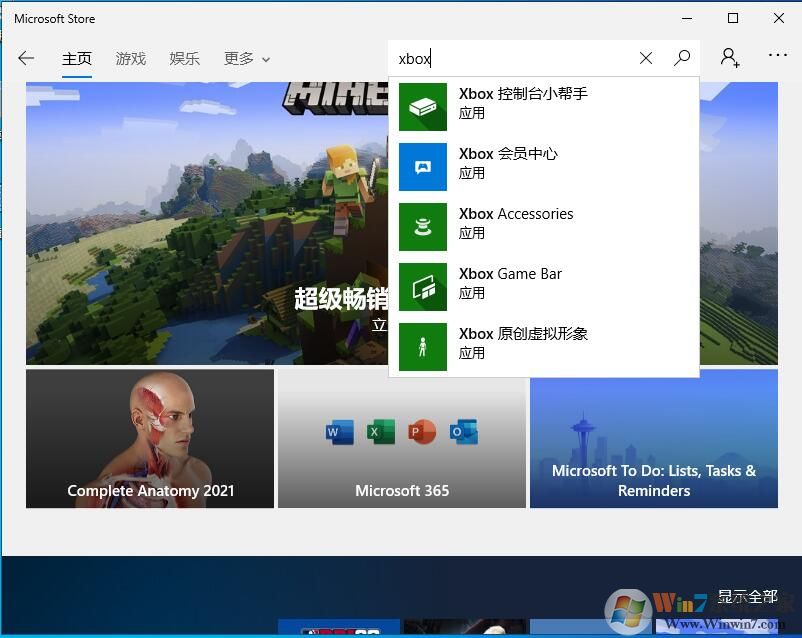
Task: Select the Xbox 原创虚拟形象 icon
Action: (422, 344)
